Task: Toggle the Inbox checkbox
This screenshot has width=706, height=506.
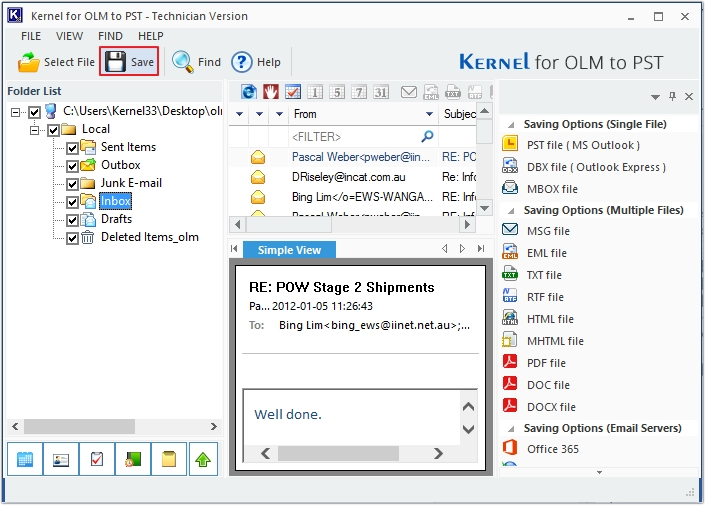Action: (x=72, y=202)
